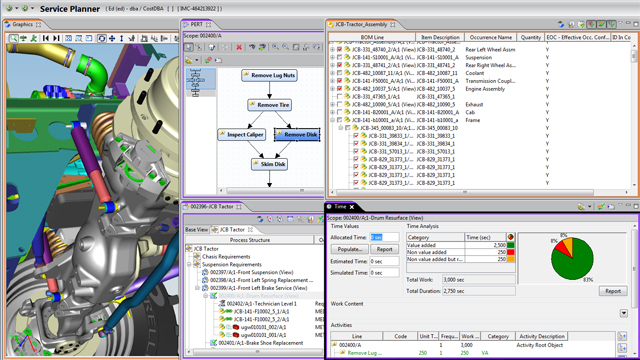
Task: Click the Populate... button
Action: 350,249
